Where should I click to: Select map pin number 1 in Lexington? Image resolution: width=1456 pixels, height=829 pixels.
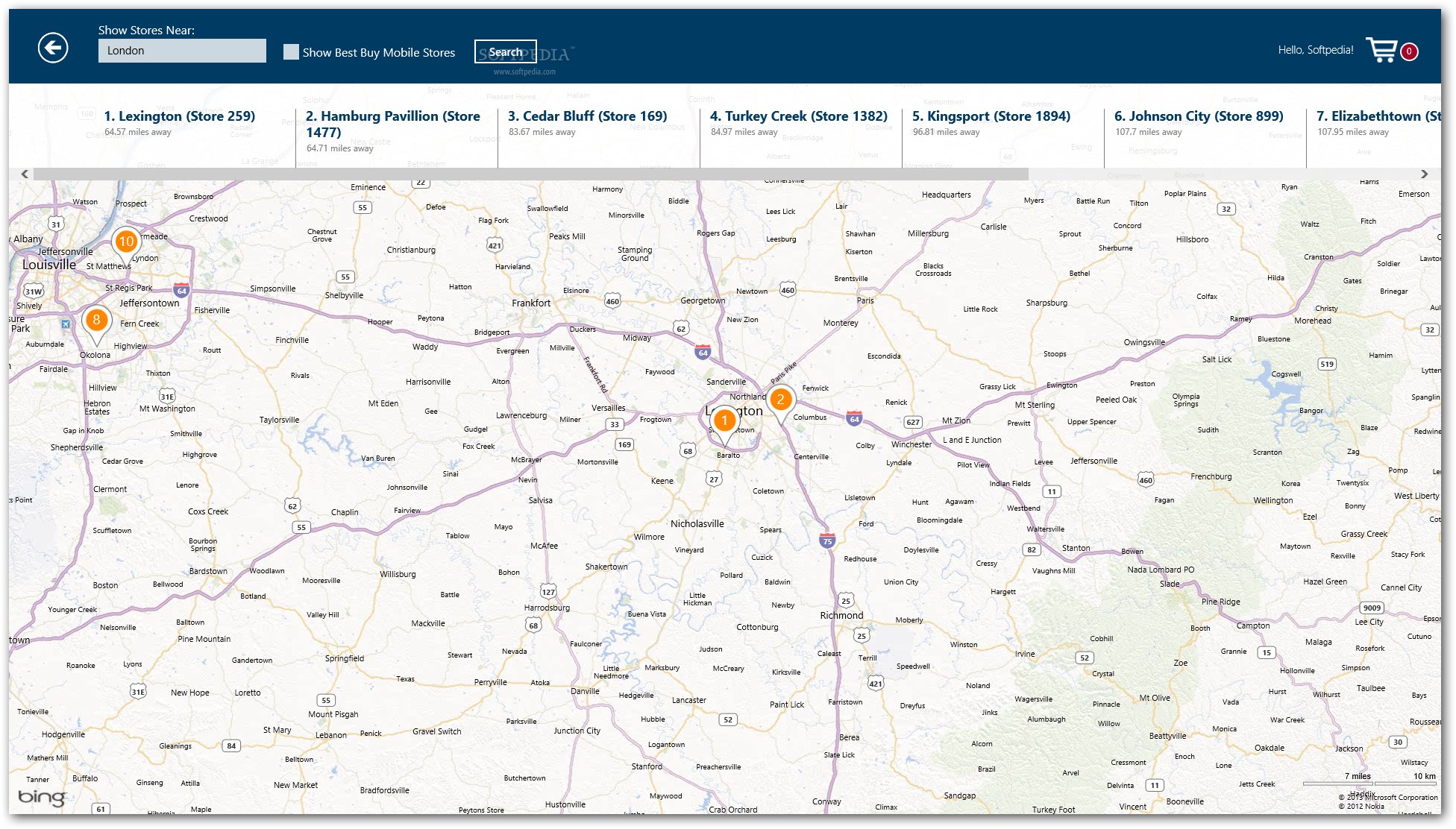pyautogui.click(x=724, y=423)
